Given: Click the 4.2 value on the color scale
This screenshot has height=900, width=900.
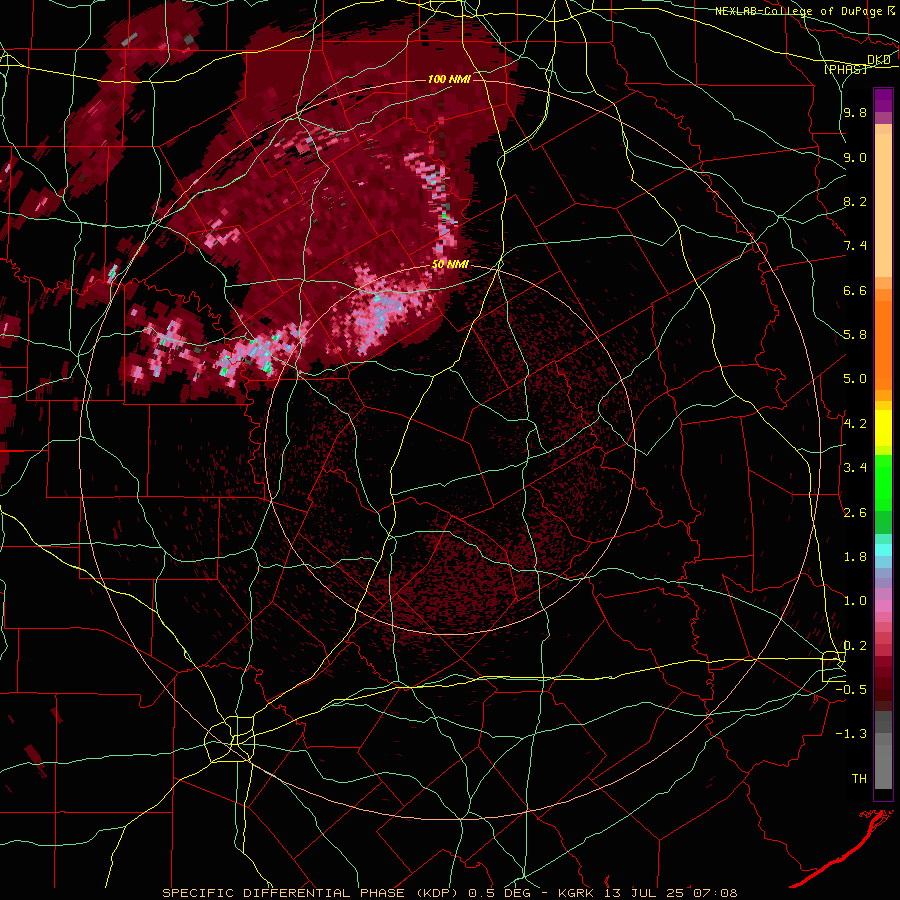Looking at the screenshot, I should (x=855, y=424).
